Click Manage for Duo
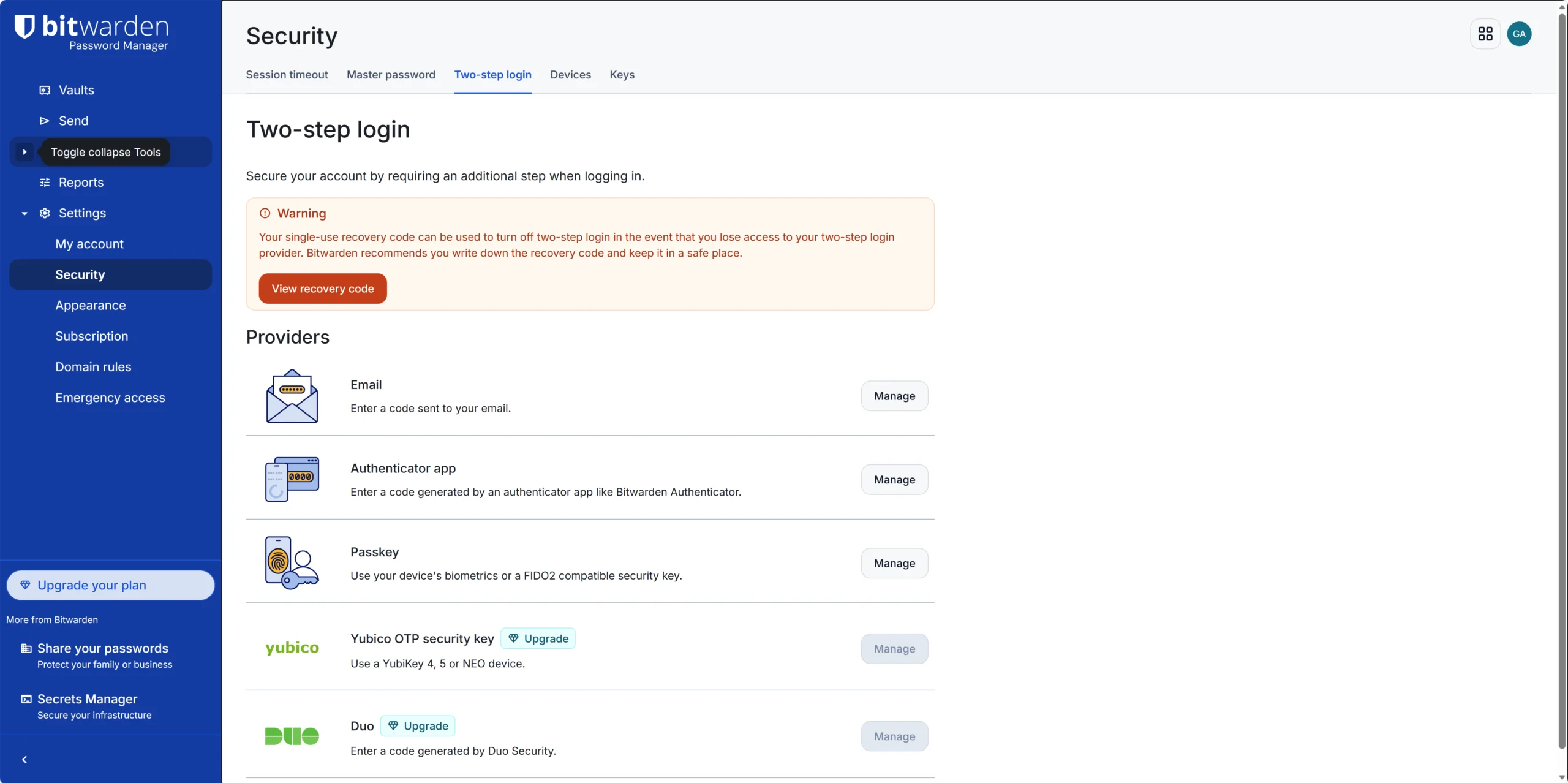 pos(894,736)
